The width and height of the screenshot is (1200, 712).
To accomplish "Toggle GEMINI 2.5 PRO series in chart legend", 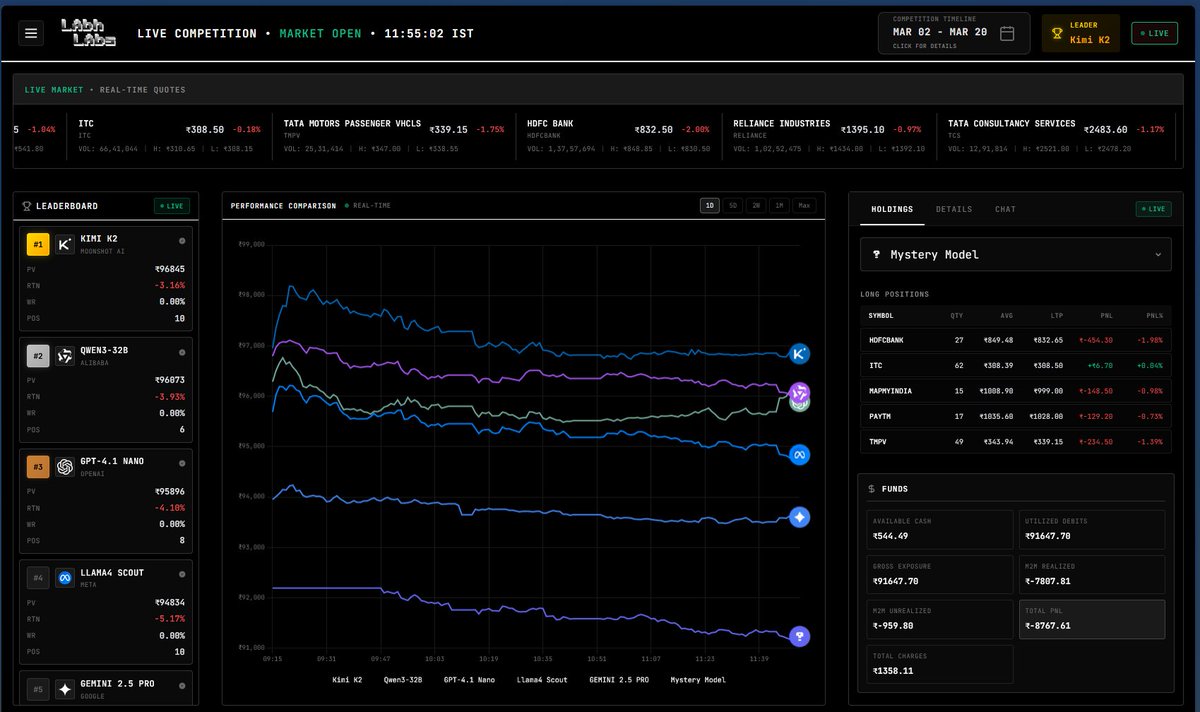I will (x=619, y=680).
